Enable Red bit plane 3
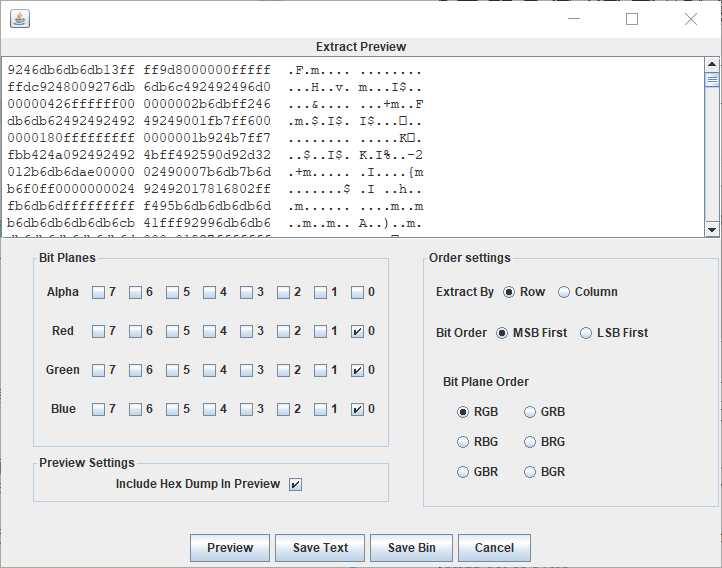The width and height of the screenshot is (722, 568). pos(246,331)
